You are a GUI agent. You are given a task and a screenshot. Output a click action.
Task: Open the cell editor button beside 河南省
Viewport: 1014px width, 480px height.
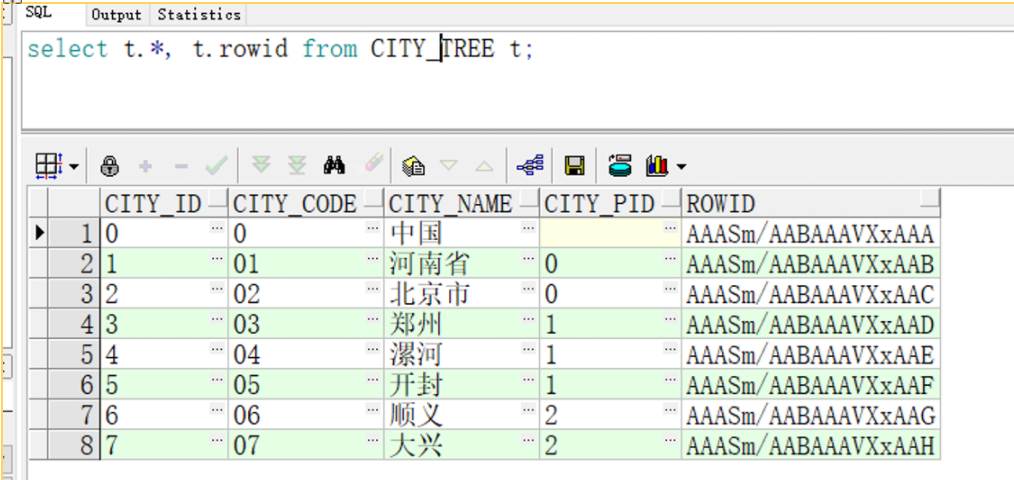tap(528, 257)
